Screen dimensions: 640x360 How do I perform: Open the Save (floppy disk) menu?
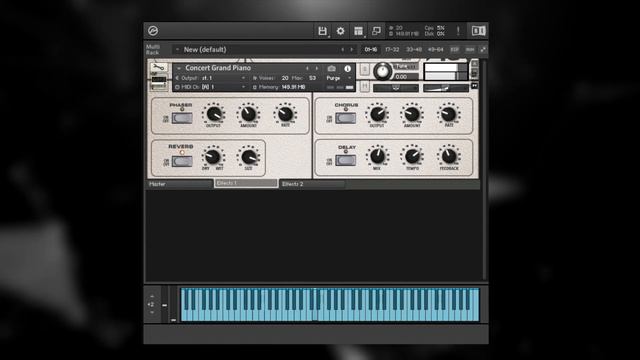tap(322, 31)
